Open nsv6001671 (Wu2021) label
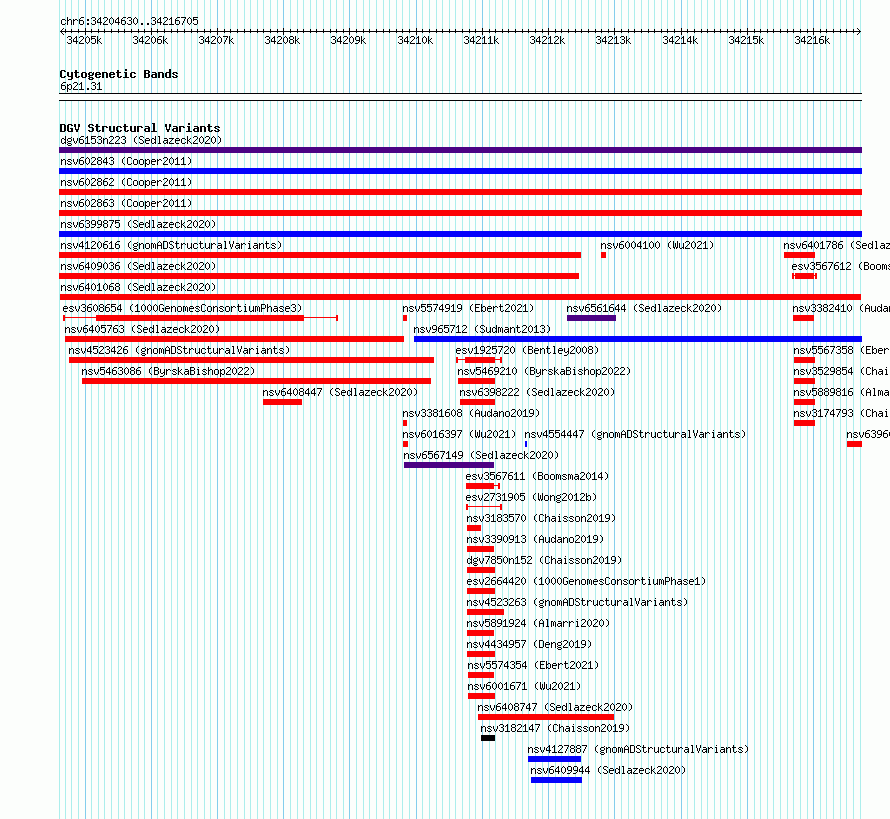Image resolution: width=890 pixels, height=819 pixels. coord(524,686)
